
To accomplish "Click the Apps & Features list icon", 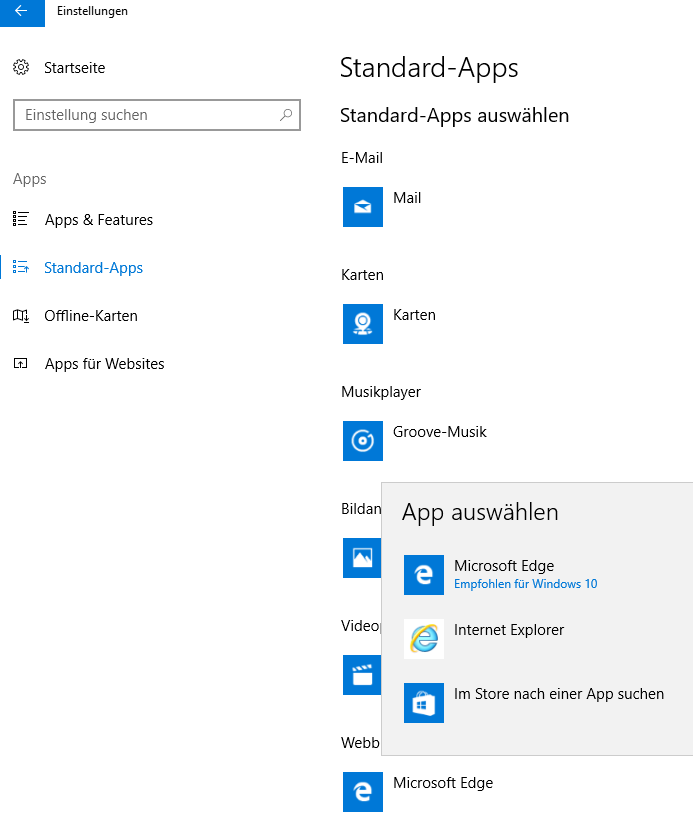I will coord(21,219).
